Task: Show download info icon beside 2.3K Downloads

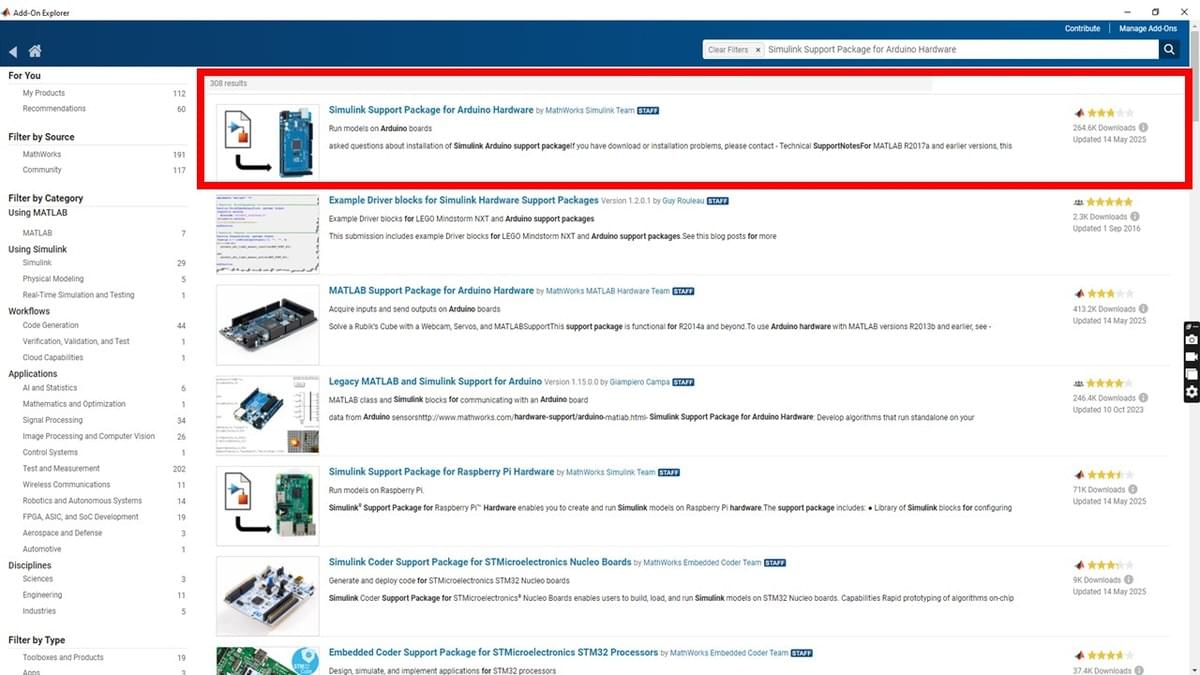Action: (1134, 217)
